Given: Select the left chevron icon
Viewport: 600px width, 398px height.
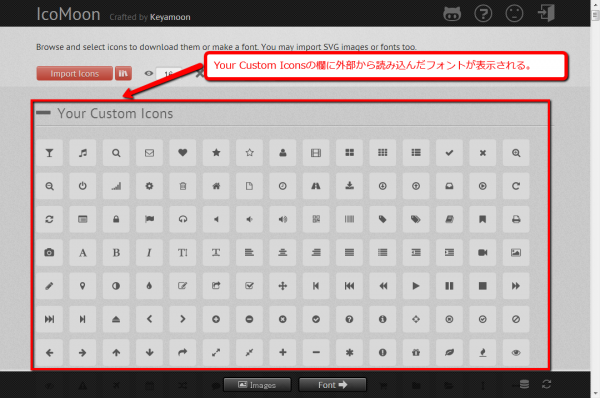Looking at the screenshot, I should 149,319.
